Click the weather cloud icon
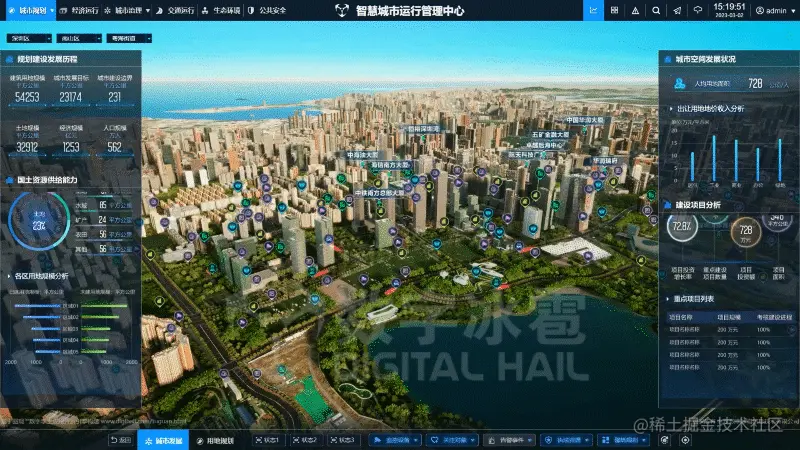800x450 pixels. 697,10
